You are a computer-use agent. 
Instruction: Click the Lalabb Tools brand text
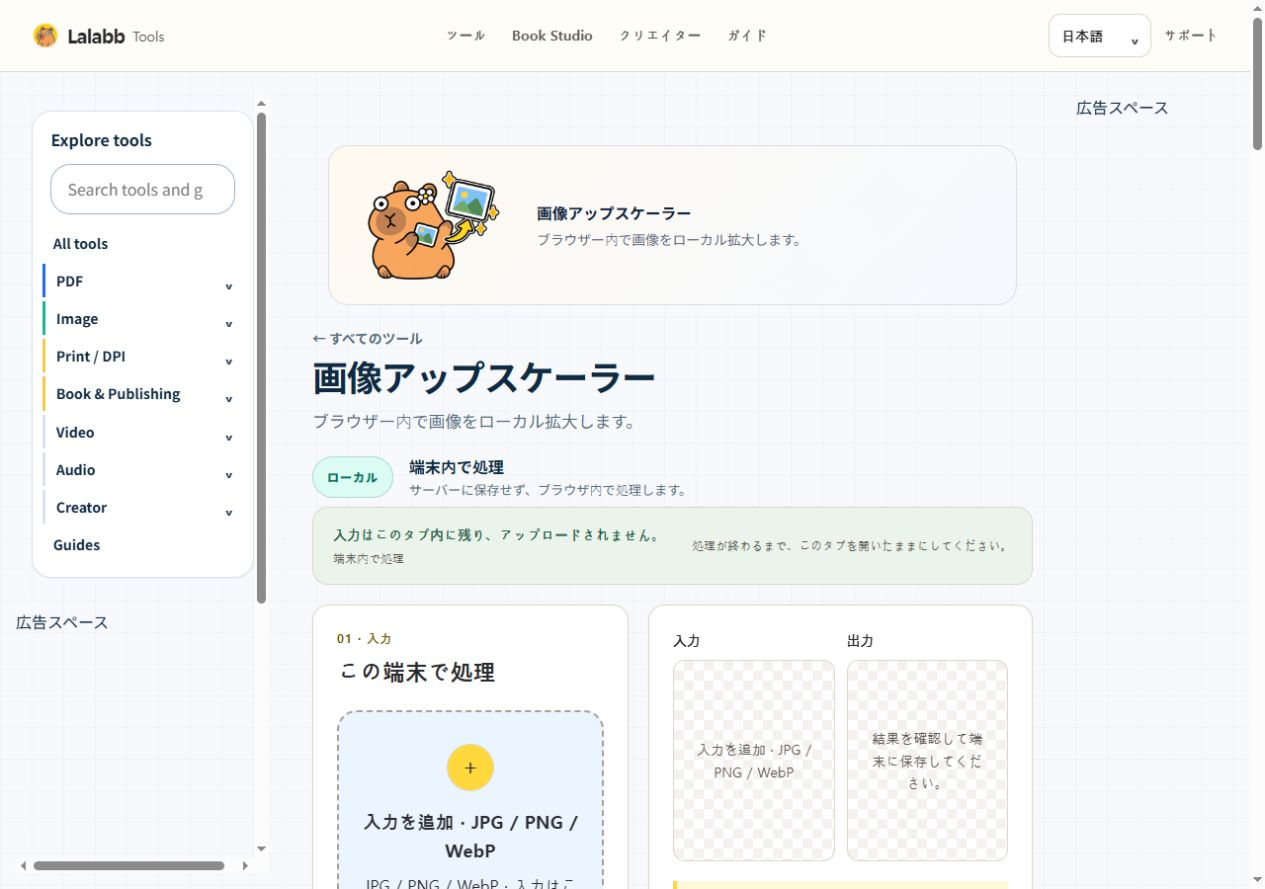[x=116, y=37]
